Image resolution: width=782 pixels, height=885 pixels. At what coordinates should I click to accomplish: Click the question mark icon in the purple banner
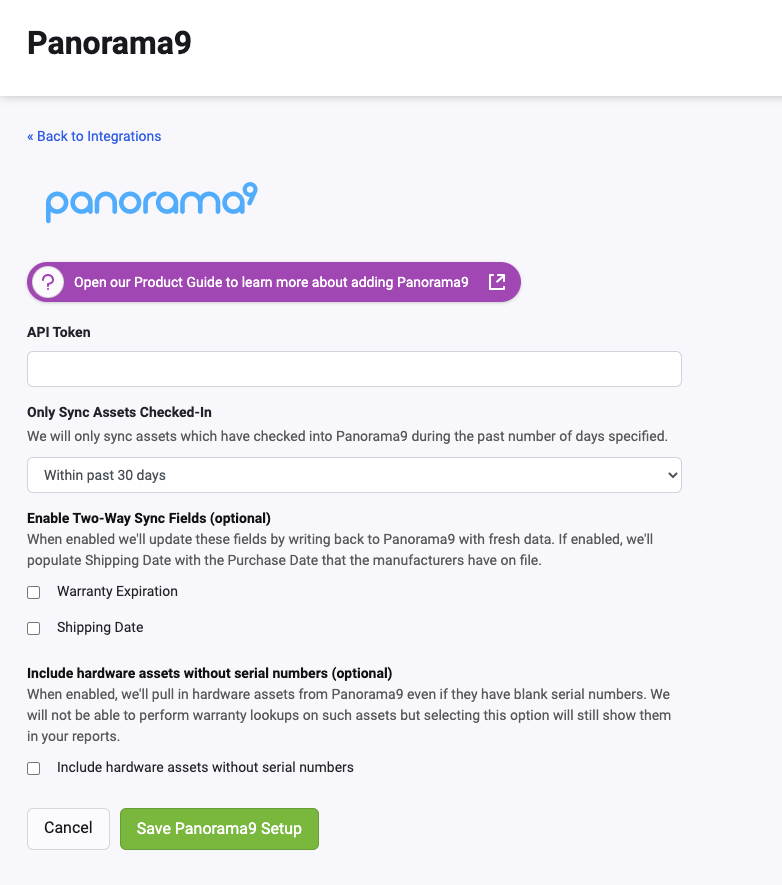click(x=48, y=282)
